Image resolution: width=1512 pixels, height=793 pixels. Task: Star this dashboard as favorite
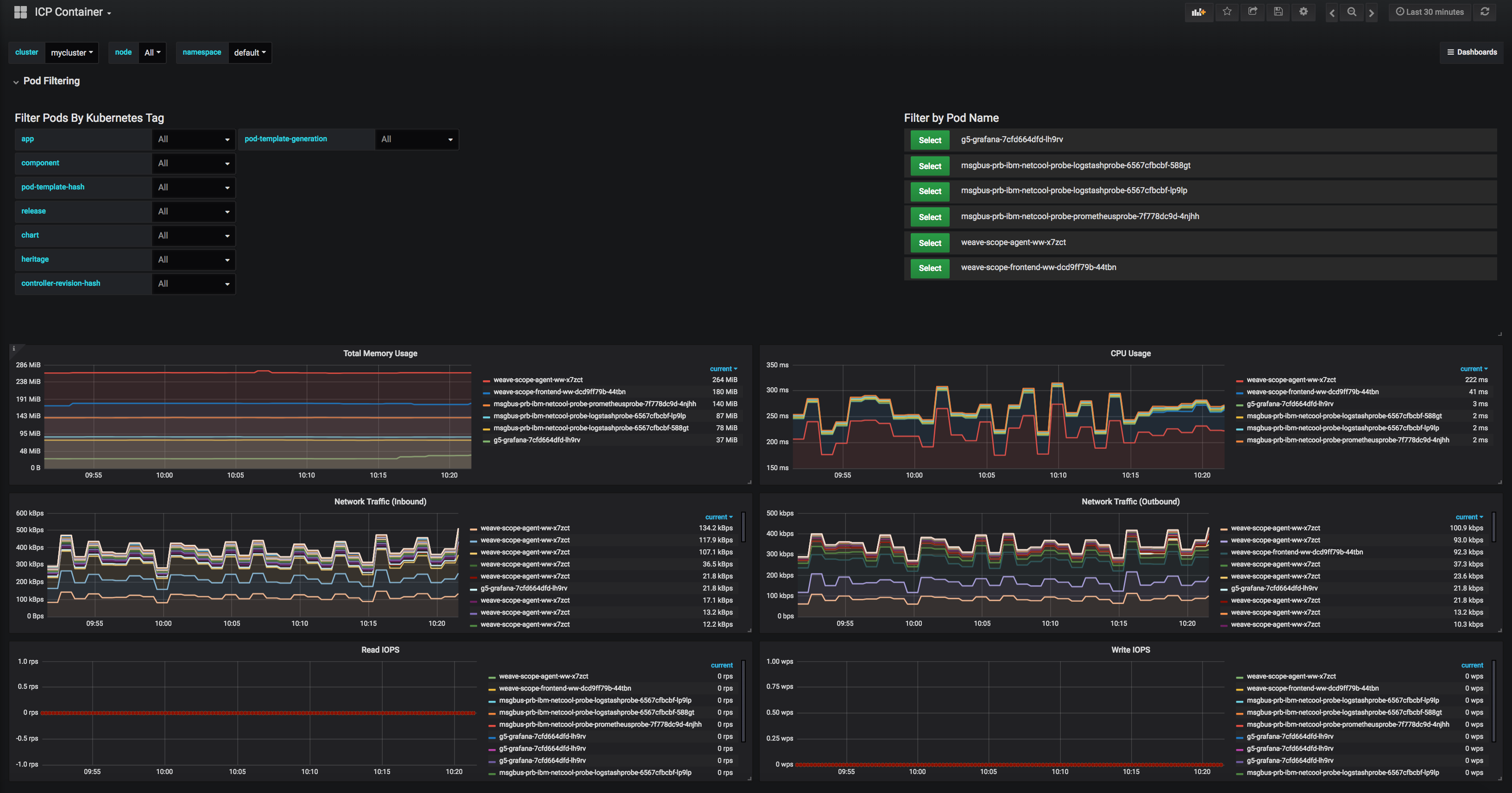[1227, 12]
